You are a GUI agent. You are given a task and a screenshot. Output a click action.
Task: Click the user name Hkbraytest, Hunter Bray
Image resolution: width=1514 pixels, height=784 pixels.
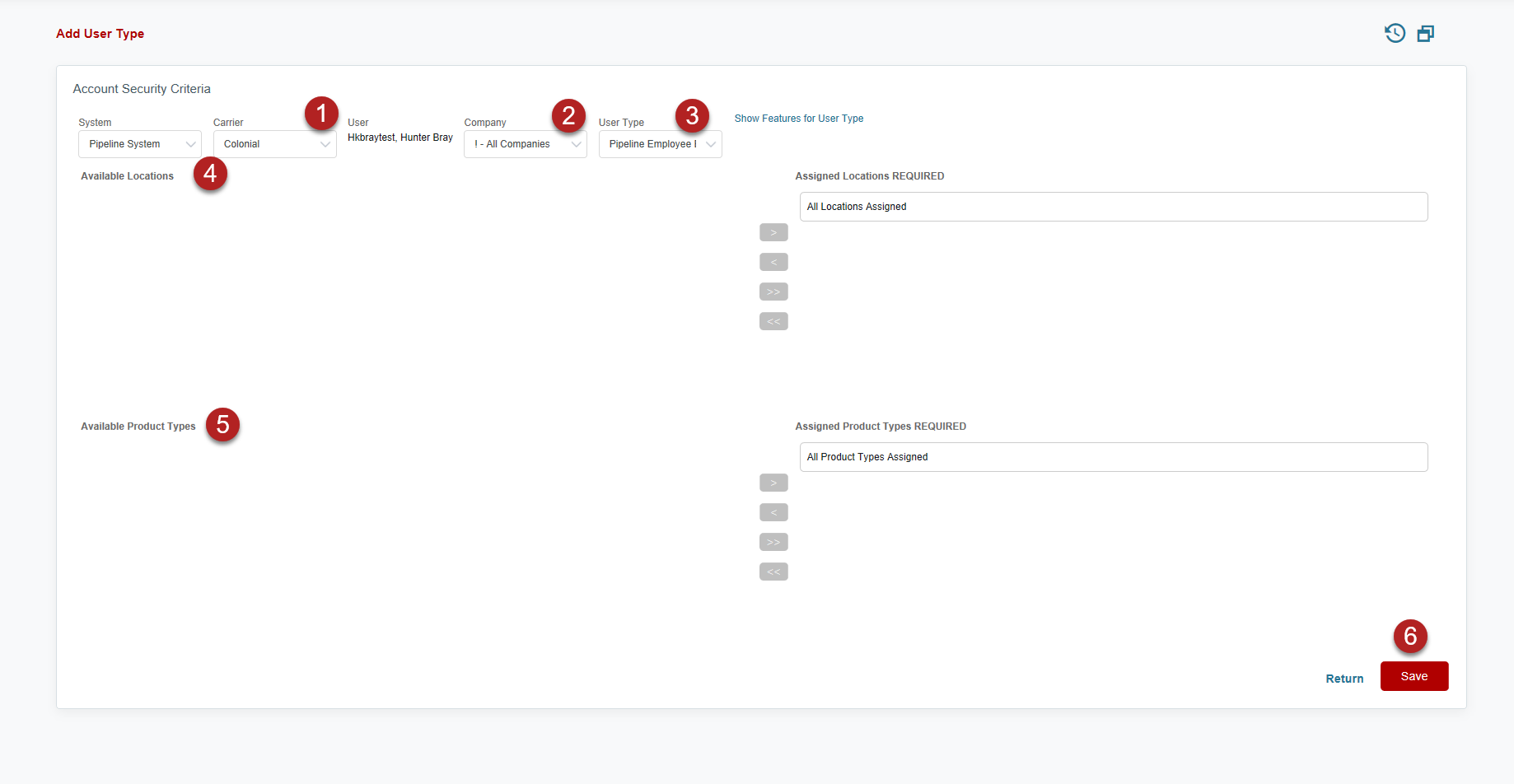[400, 138]
